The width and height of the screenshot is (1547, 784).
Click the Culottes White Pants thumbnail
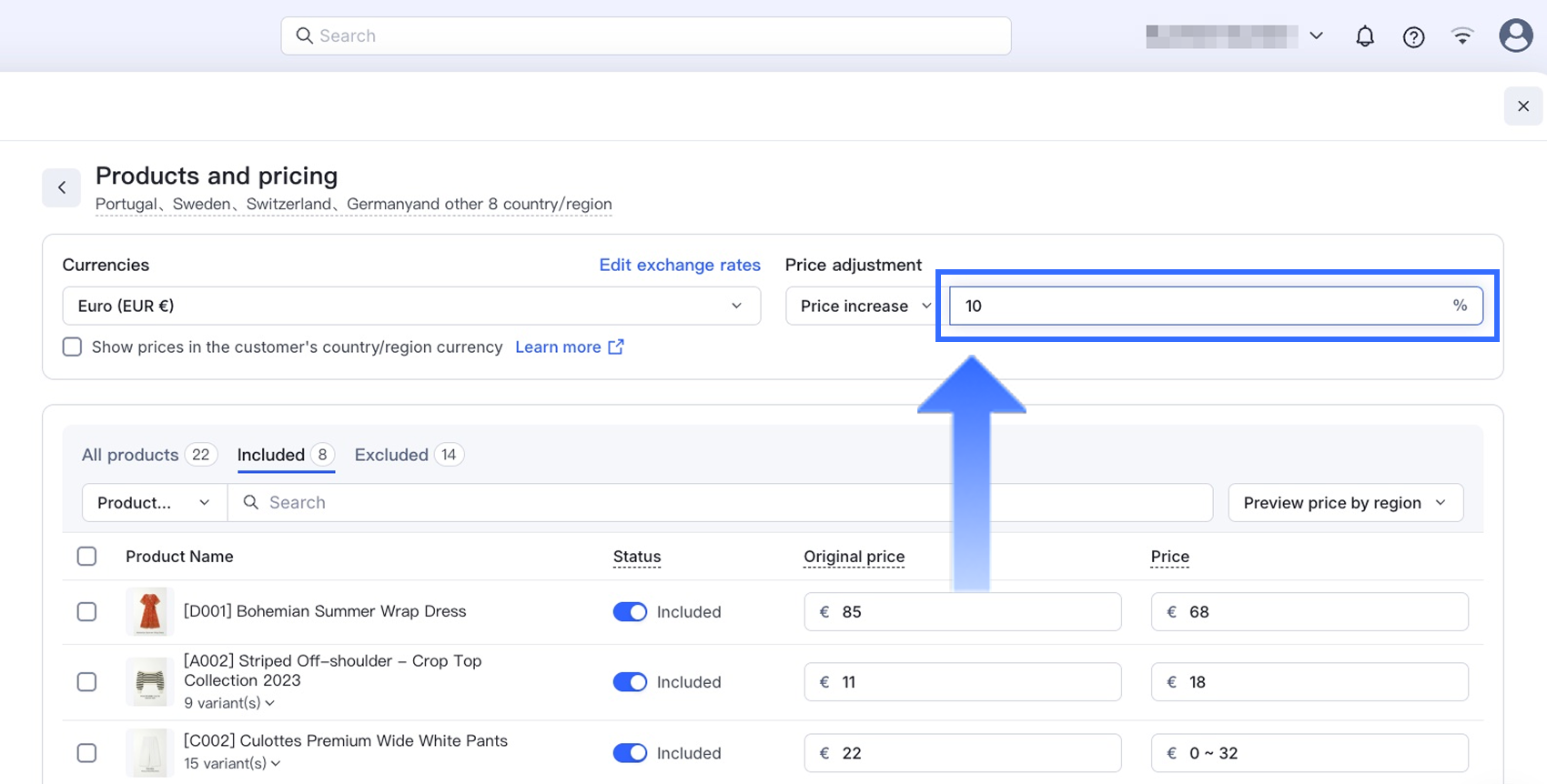coord(149,752)
